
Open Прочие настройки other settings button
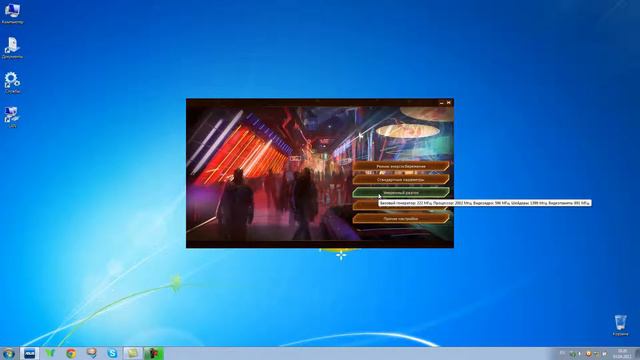(x=401, y=218)
